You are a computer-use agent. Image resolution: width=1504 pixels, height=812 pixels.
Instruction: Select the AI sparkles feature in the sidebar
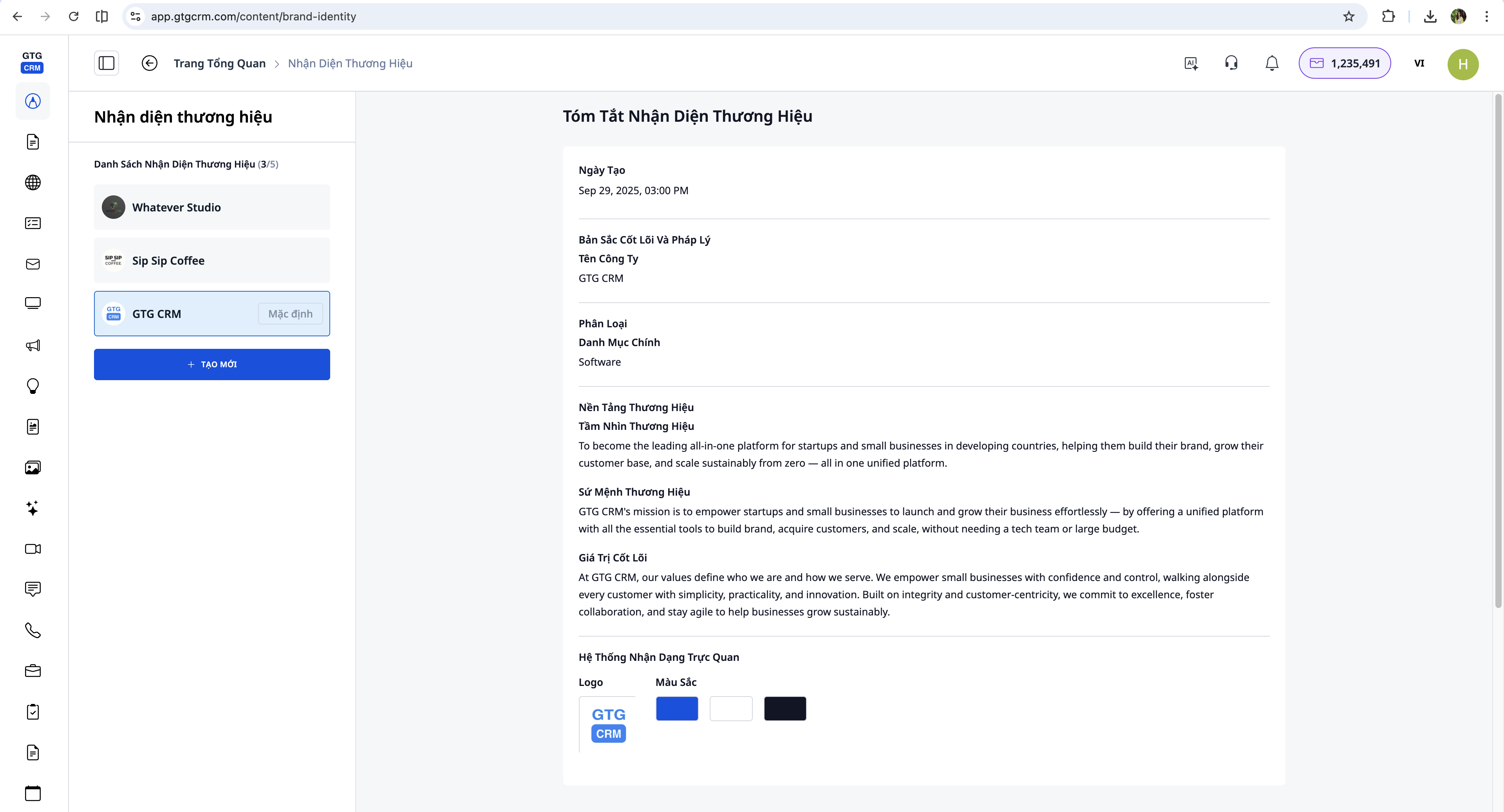point(33,509)
